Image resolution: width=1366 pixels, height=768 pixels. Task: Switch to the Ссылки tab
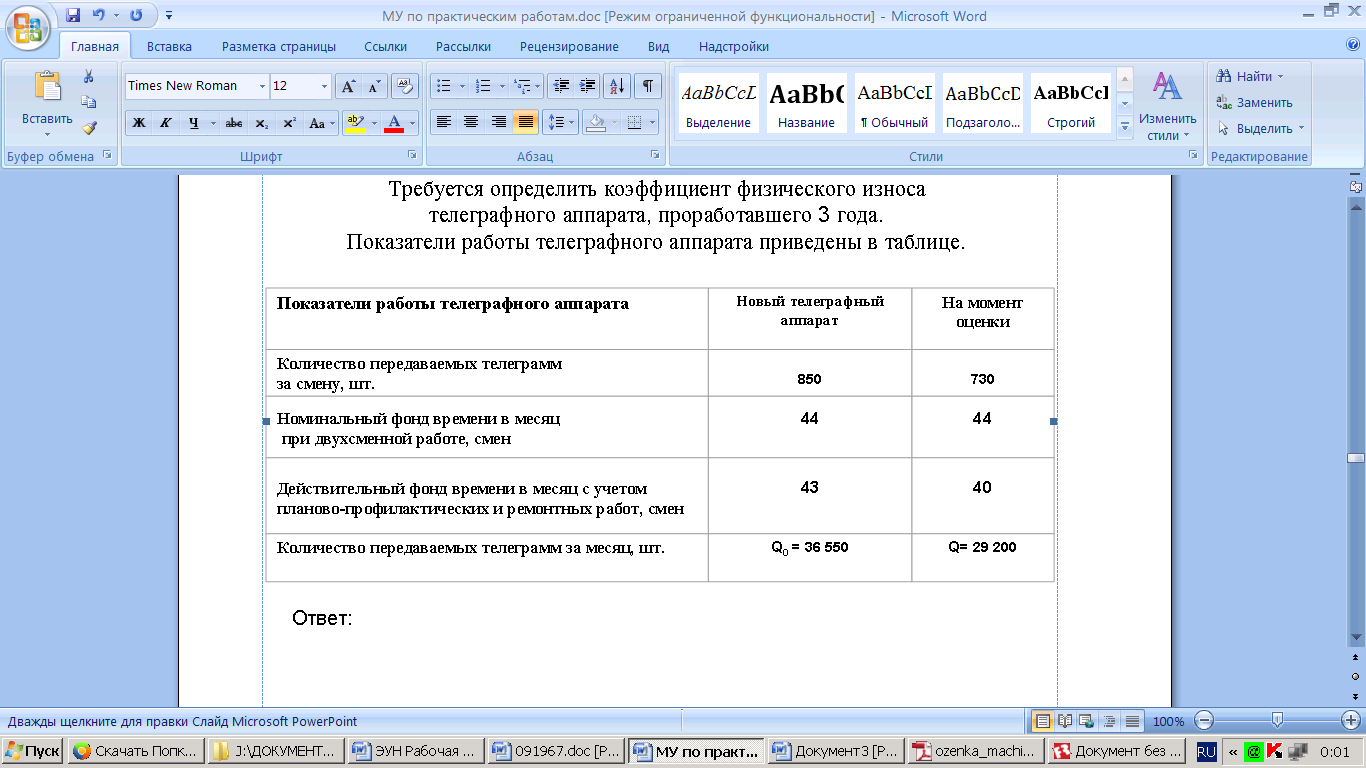[x=385, y=46]
